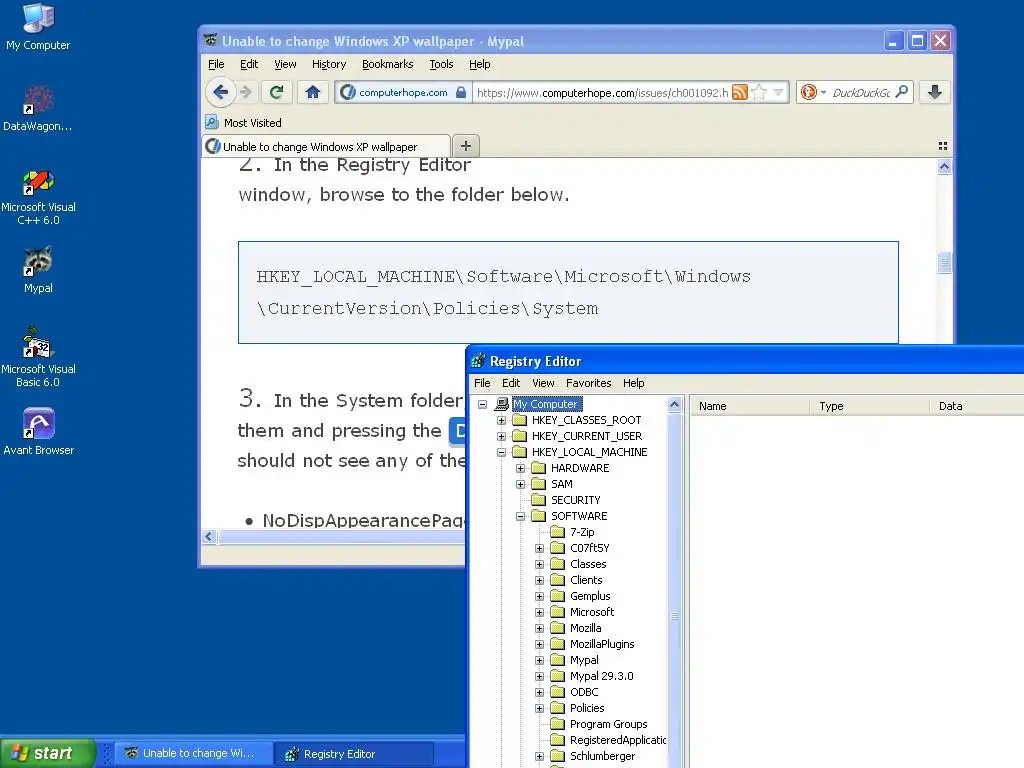The height and width of the screenshot is (768, 1024).
Task: Click the tab groups grid icon
Action: [942, 146]
